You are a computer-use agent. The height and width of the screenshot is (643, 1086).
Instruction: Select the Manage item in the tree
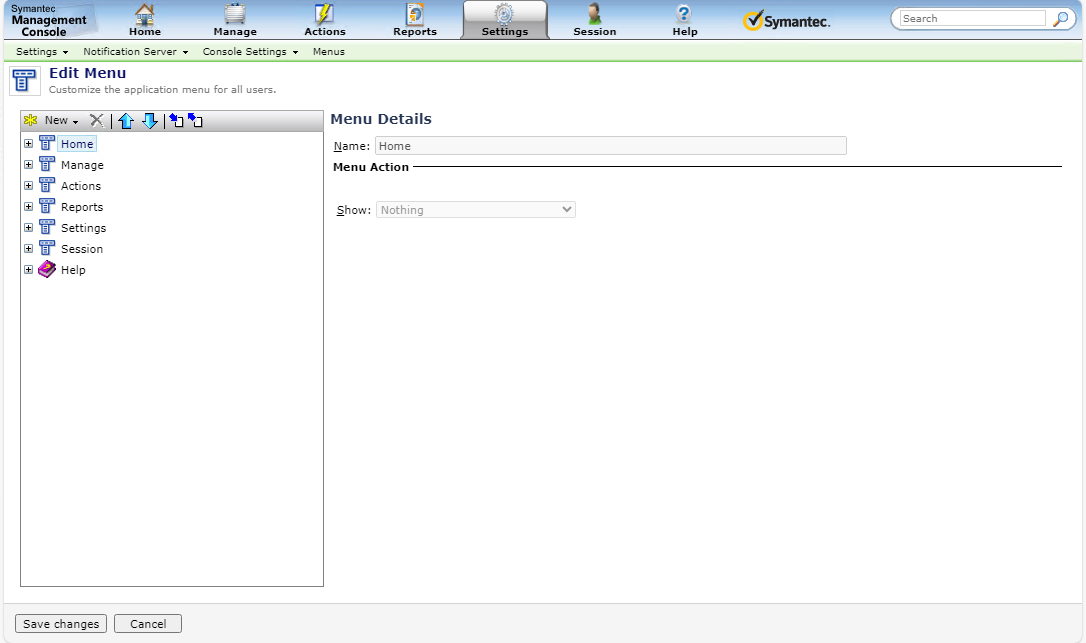click(x=82, y=165)
